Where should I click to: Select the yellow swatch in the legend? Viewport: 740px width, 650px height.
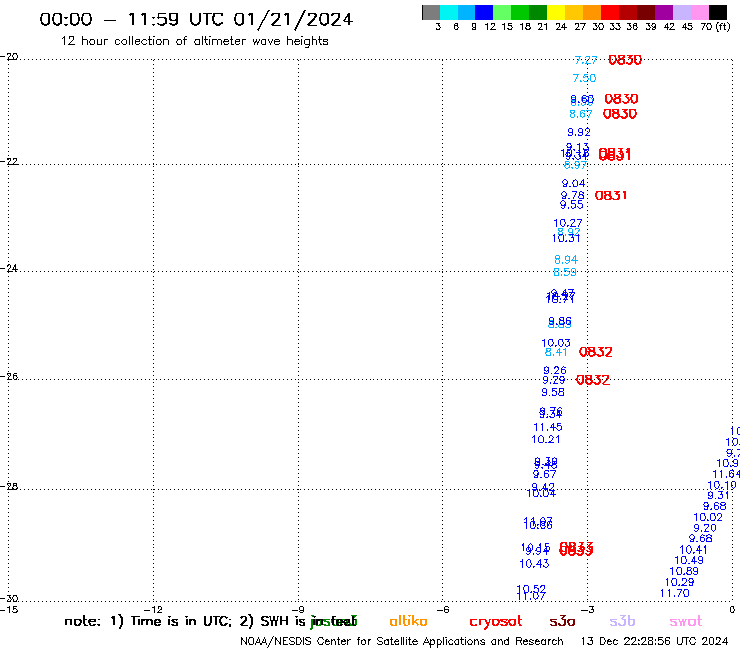[555, 12]
